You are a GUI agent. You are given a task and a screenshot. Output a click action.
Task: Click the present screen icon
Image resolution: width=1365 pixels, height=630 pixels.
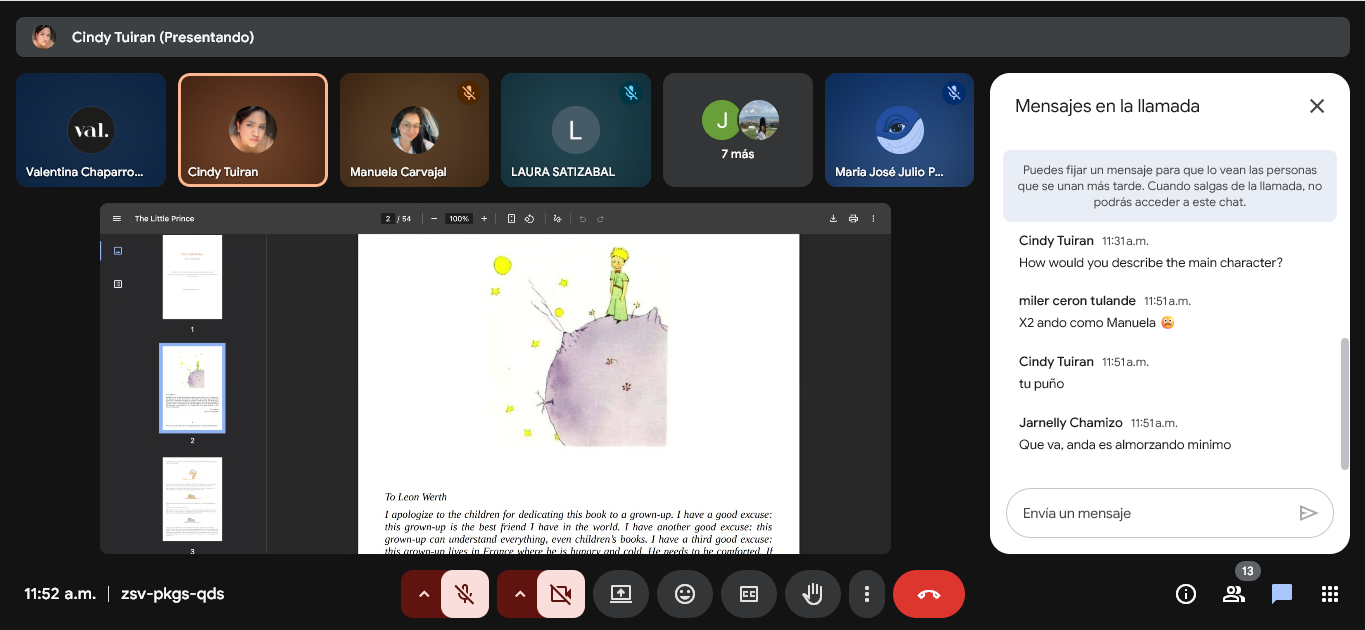(621, 594)
